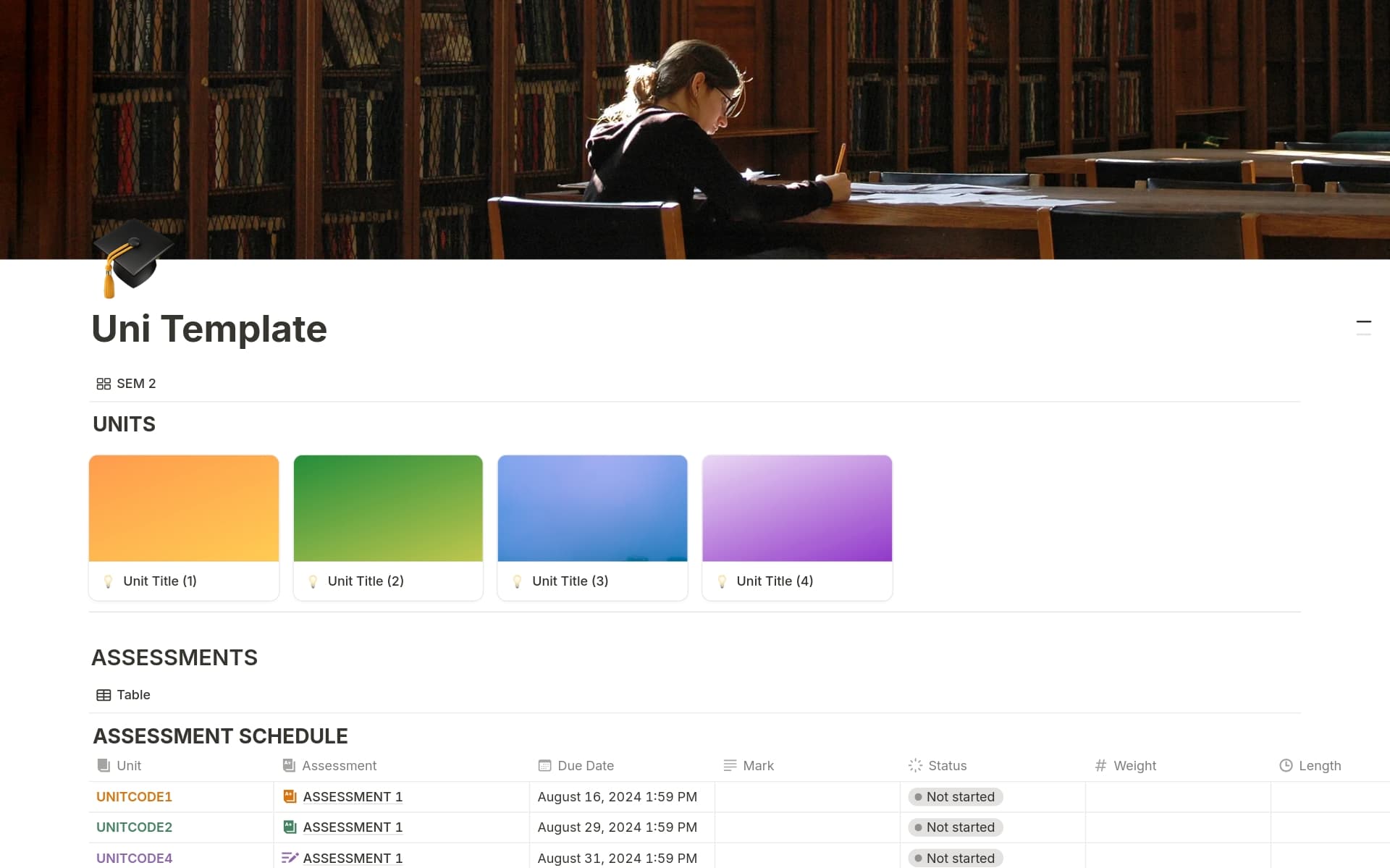This screenshot has height=868, width=1390.
Task: Open the UNITCODE2 unit page
Action: (134, 827)
